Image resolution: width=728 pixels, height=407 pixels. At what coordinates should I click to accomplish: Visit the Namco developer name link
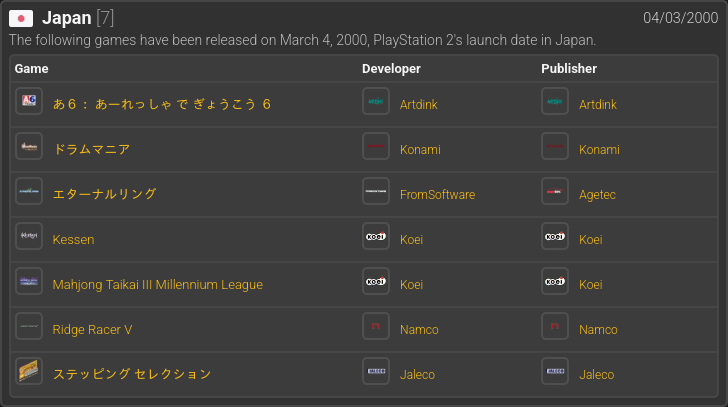point(419,329)
